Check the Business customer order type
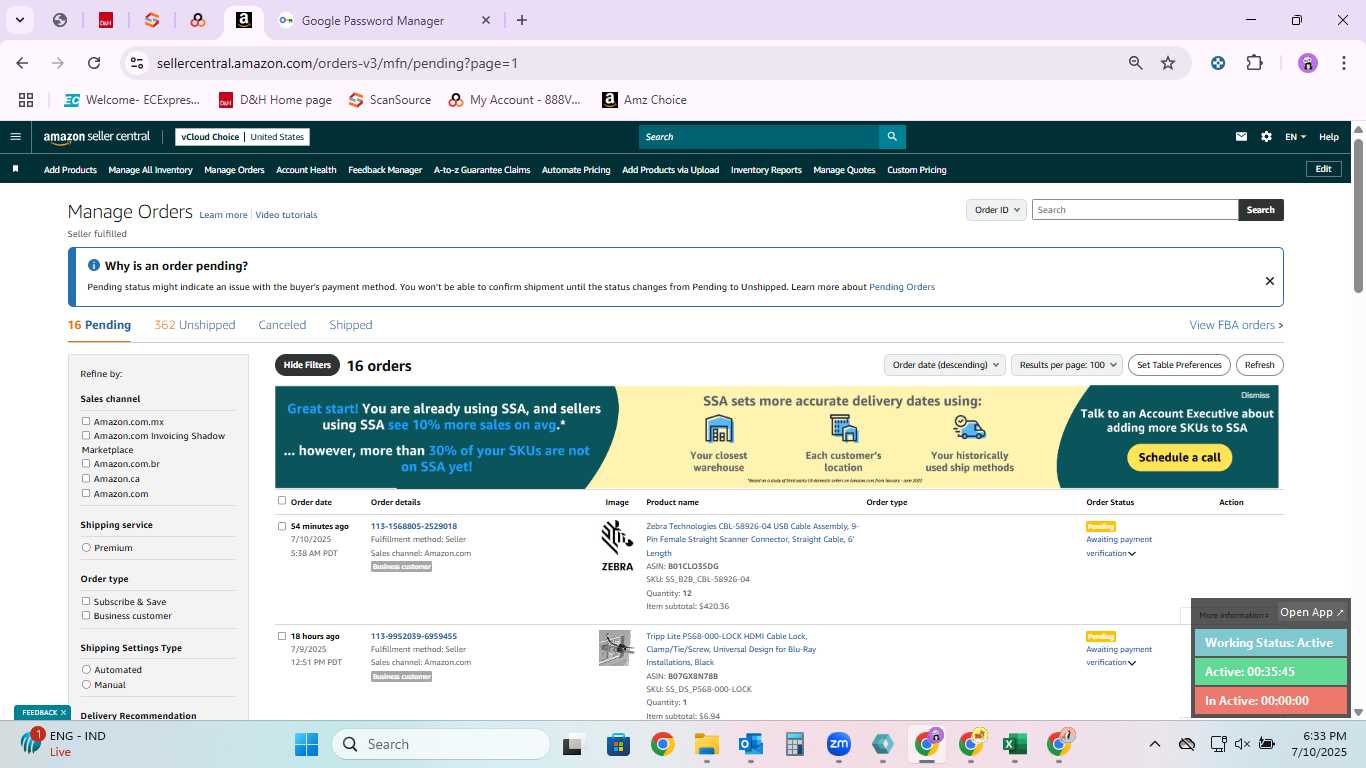Viewport: 1366px width, 768px height. tap(86, 616)
